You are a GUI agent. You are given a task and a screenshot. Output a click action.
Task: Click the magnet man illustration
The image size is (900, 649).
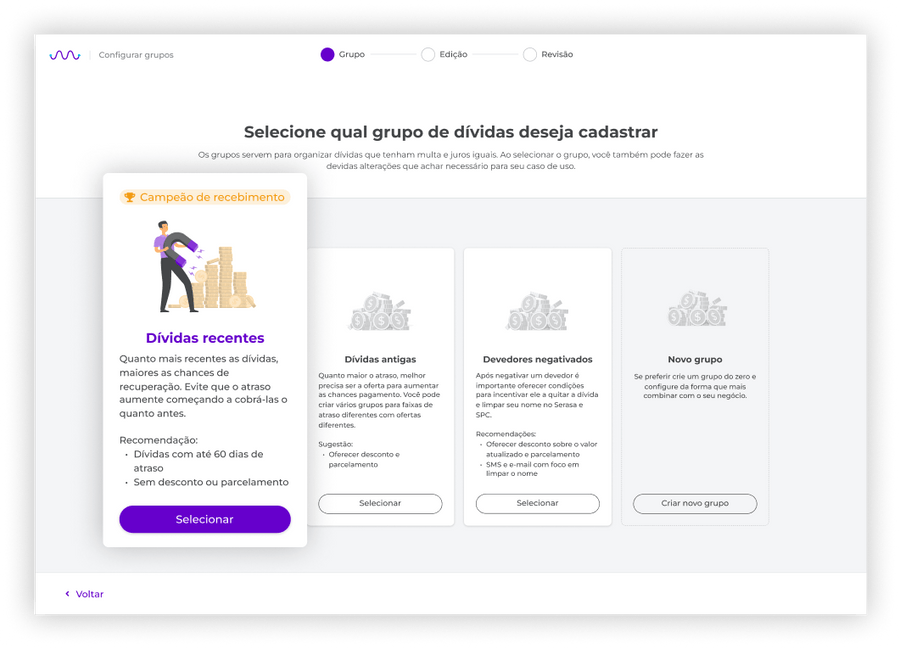[x=204, y=266]
